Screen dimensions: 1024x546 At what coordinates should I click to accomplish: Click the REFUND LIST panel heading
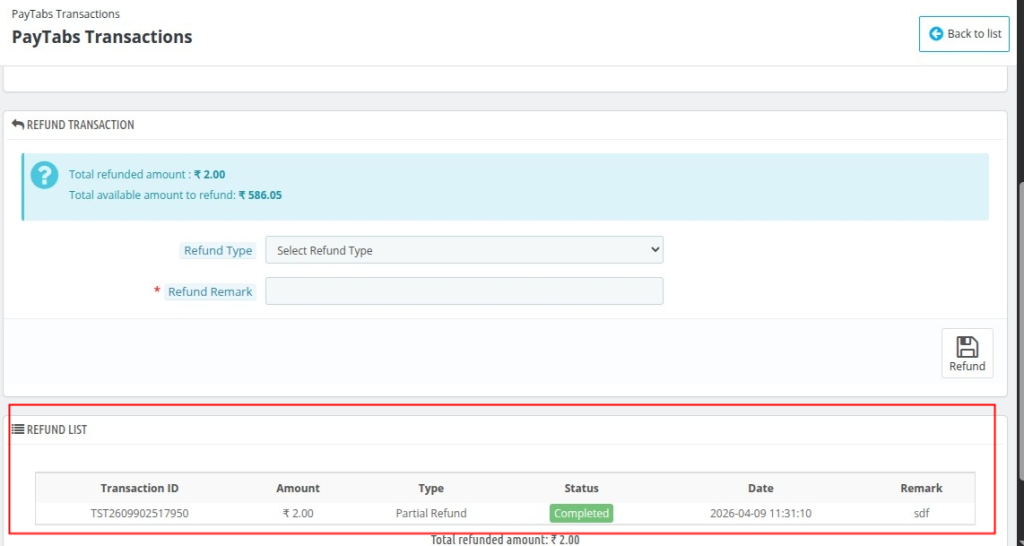[57, 430]
